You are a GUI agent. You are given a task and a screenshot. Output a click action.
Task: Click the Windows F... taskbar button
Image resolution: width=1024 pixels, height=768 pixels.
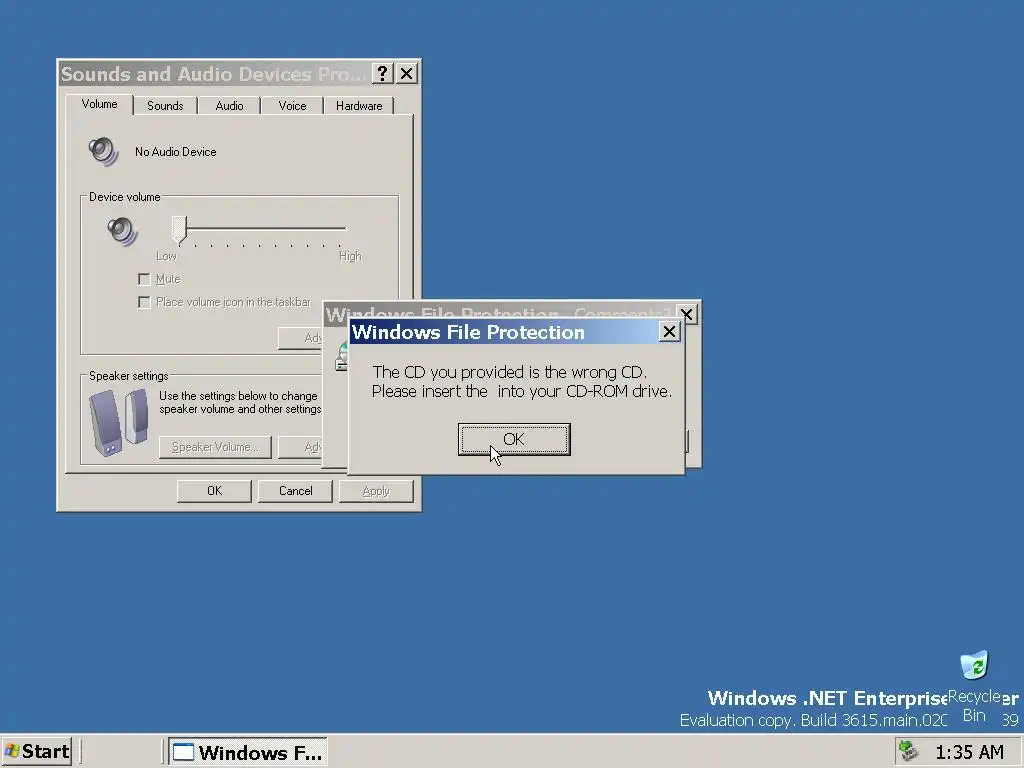248,752
